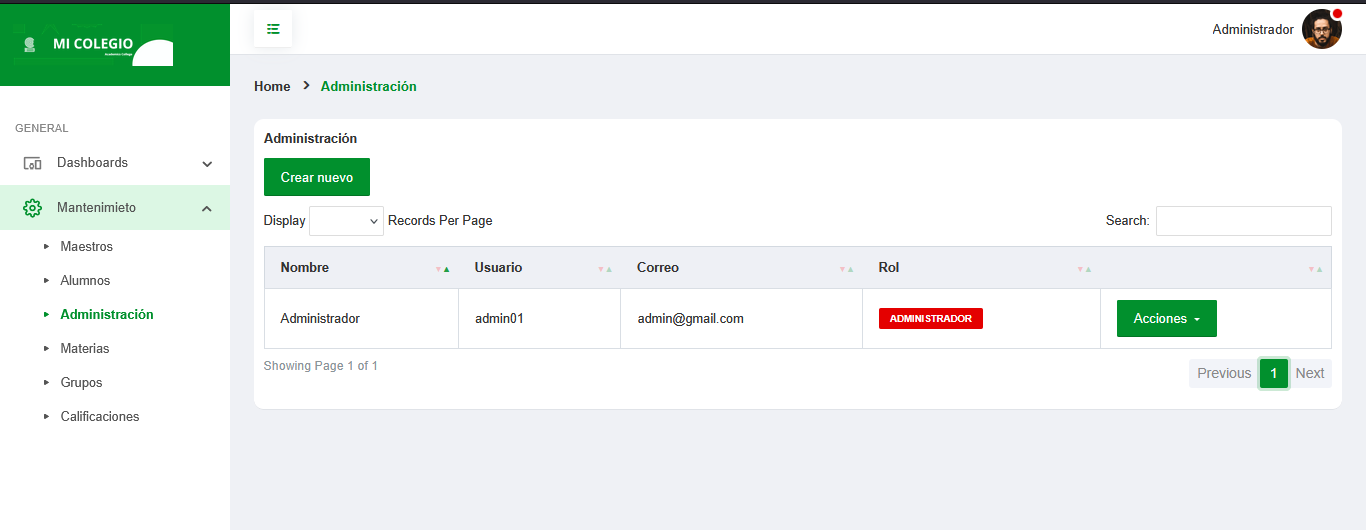Viewport: 1366px width, 530px height.
Task: Expand the Dashboards menu chevron
Action: [x=207, y=163]
